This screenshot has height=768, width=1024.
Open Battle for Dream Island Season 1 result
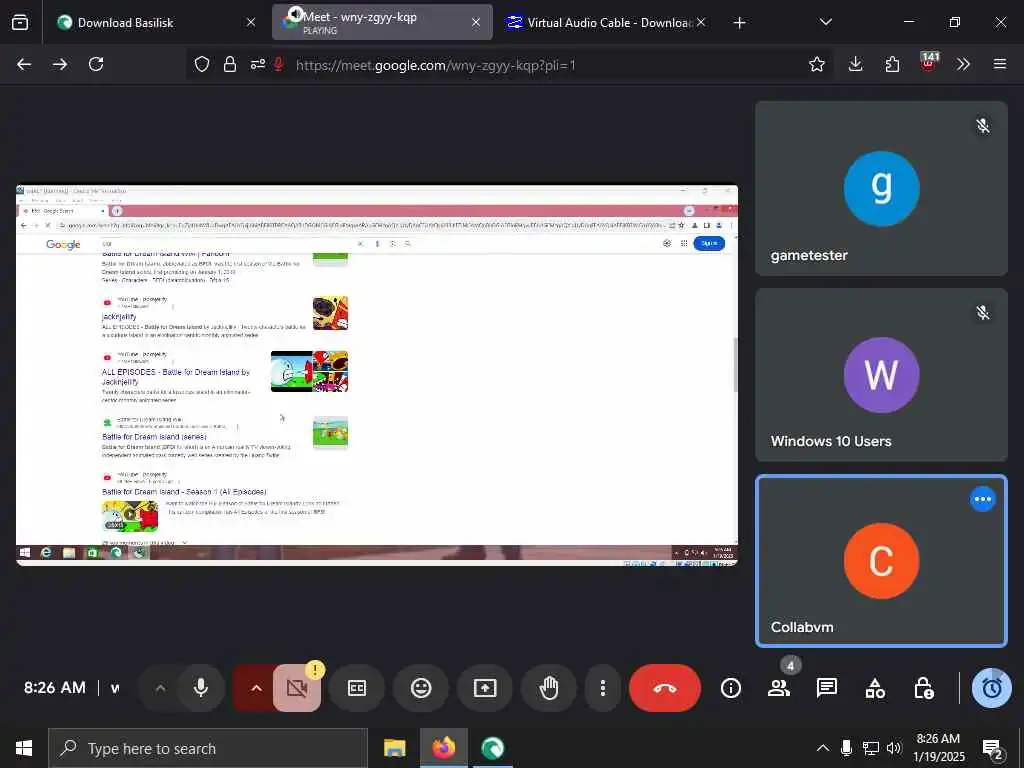click(x=184, y=492)
